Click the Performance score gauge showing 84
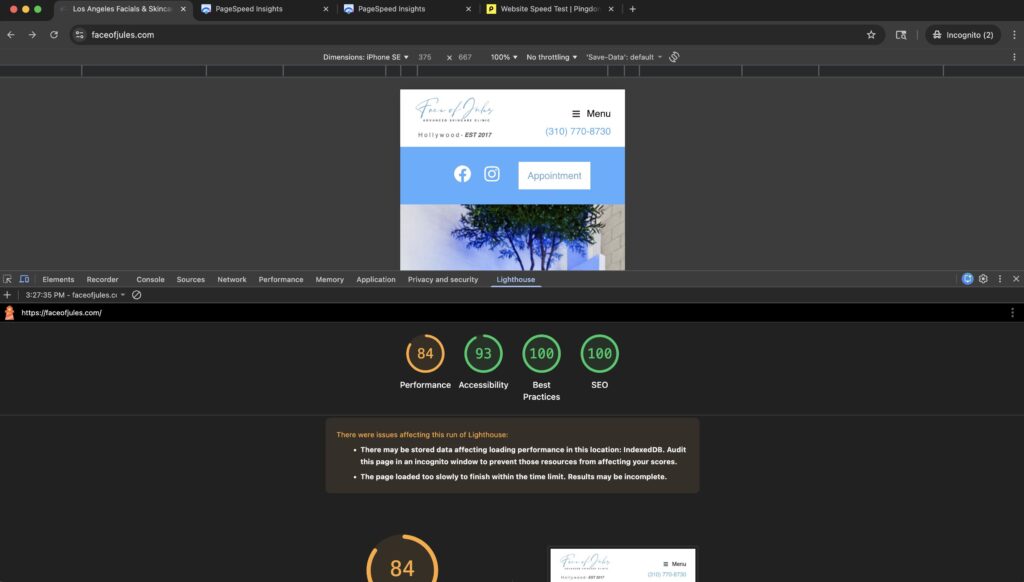The height and width of the screenshot is (582, 1024). tap(425, 354)
